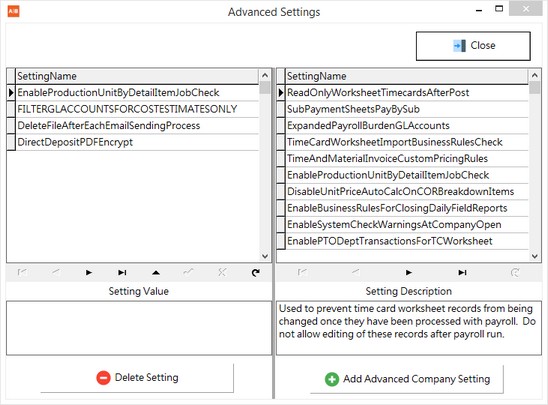
Task: Click right list scroll up arrow
Action: [x=534, y=75]
